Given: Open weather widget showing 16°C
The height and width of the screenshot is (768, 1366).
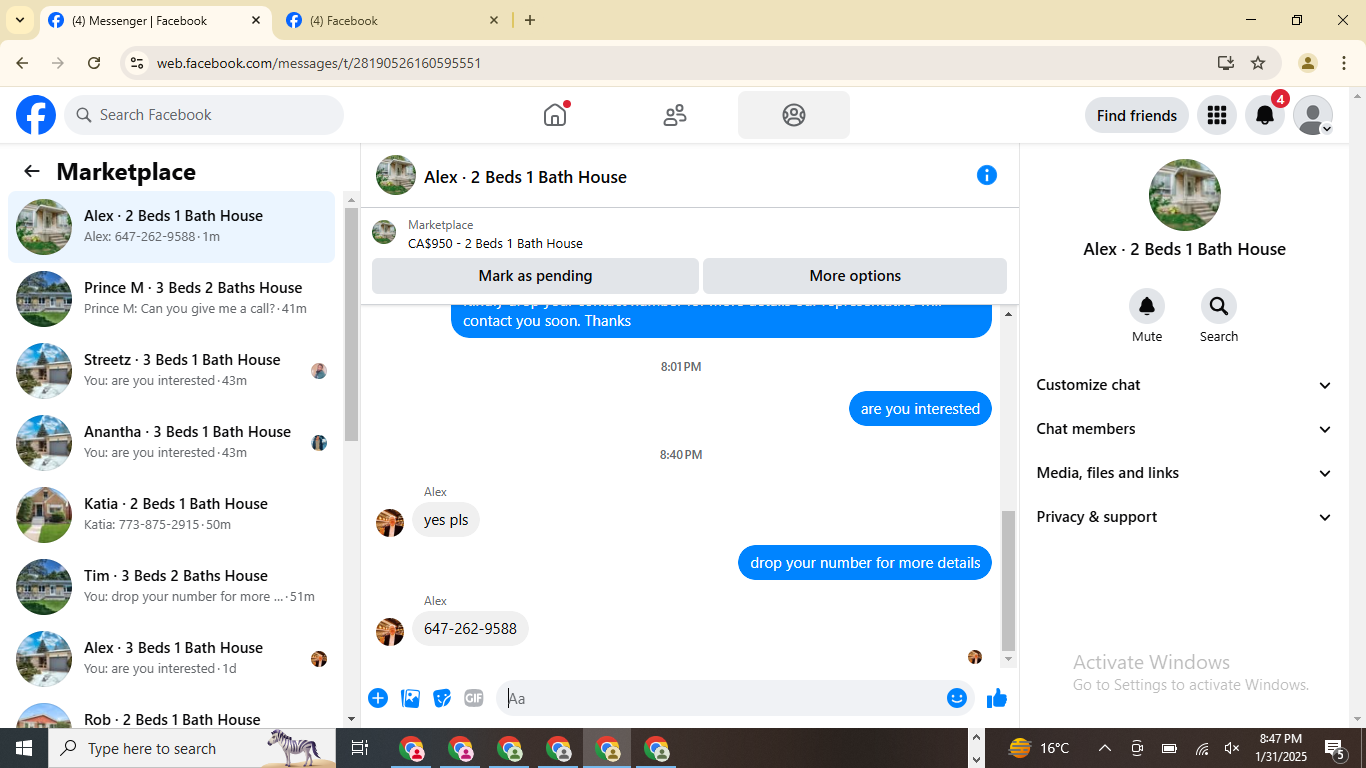Looking at the screenshot, I should pyautogui.click(x=1039, y=748).
